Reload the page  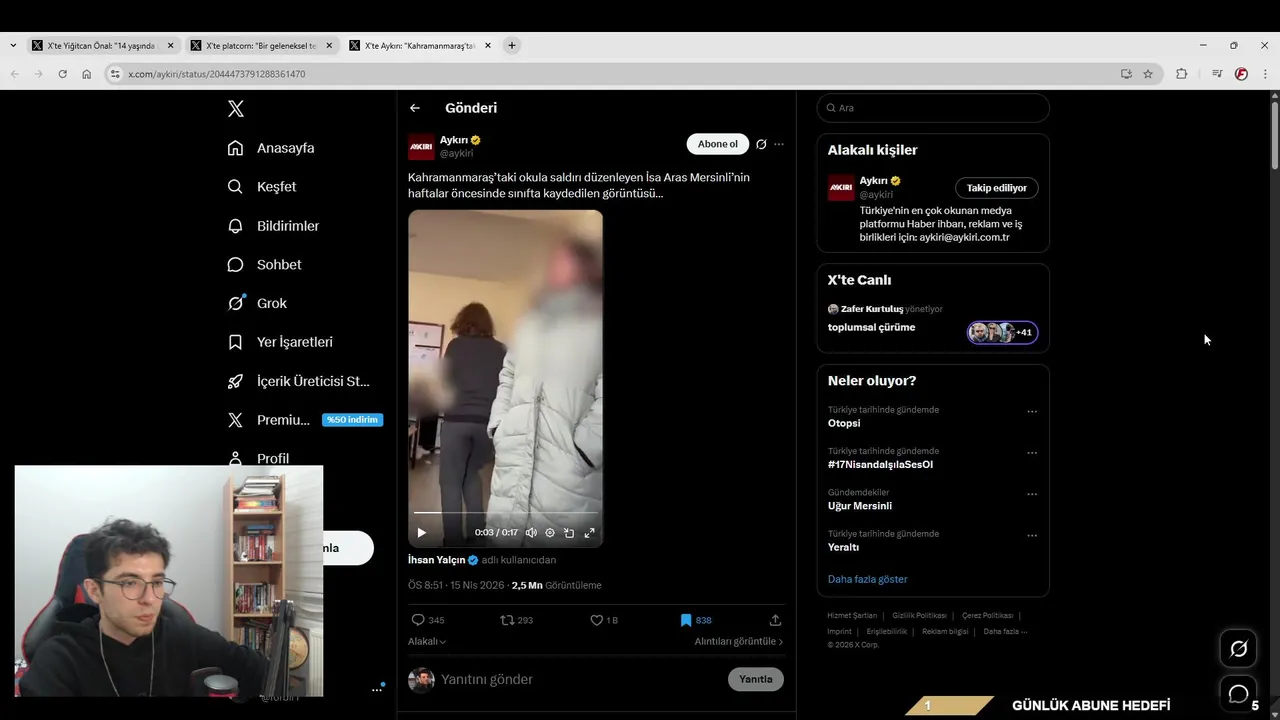click(x=62, y=74)
